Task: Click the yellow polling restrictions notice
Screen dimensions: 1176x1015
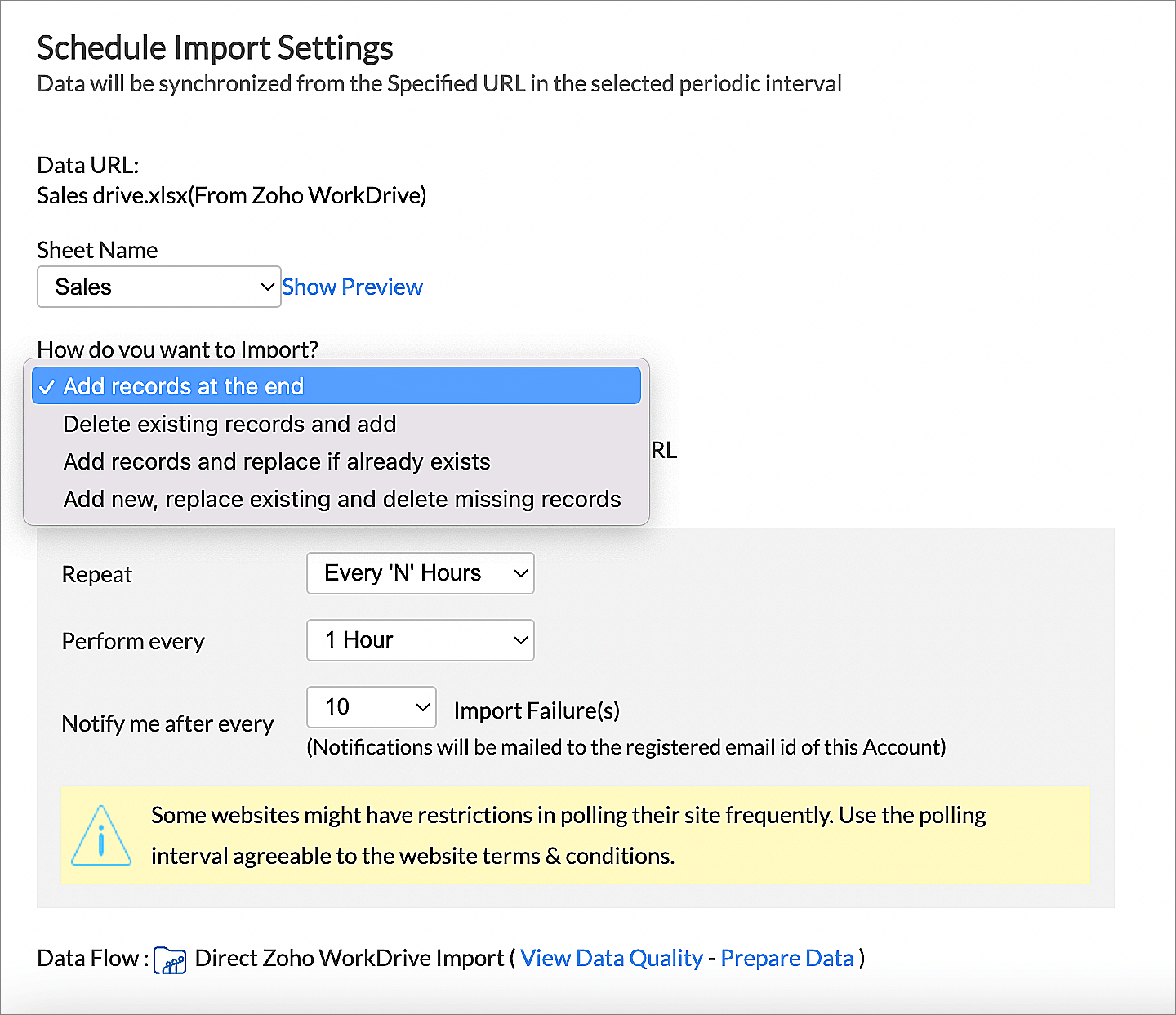Action: tap(575, 835)
